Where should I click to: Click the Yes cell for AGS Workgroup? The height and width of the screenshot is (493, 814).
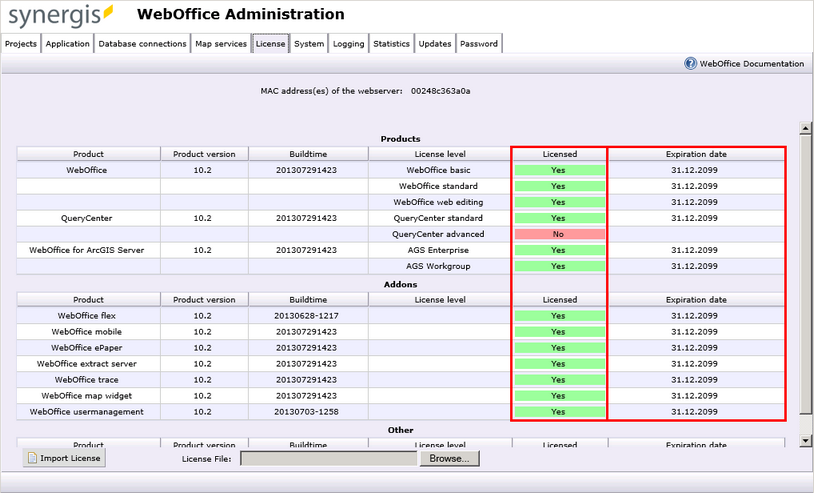pyautogui.click(x=560, y=266)
